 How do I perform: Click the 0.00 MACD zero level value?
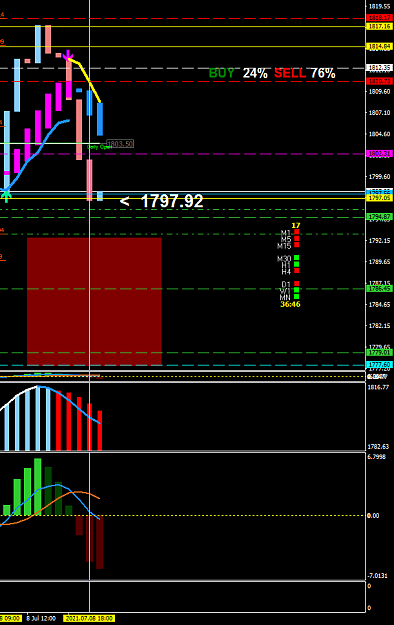[373, 516]
